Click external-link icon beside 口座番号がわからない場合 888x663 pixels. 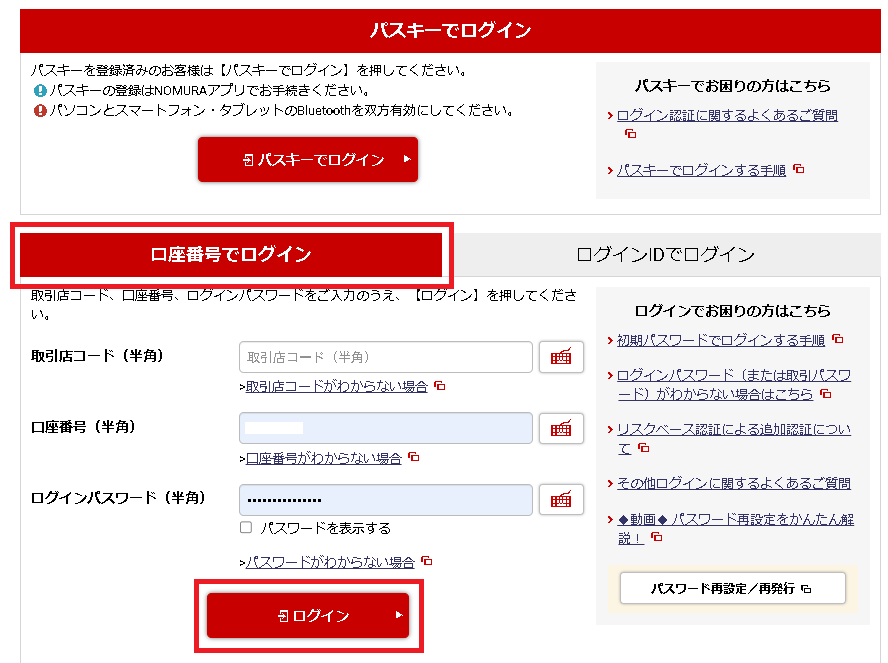tap(413, 458)
